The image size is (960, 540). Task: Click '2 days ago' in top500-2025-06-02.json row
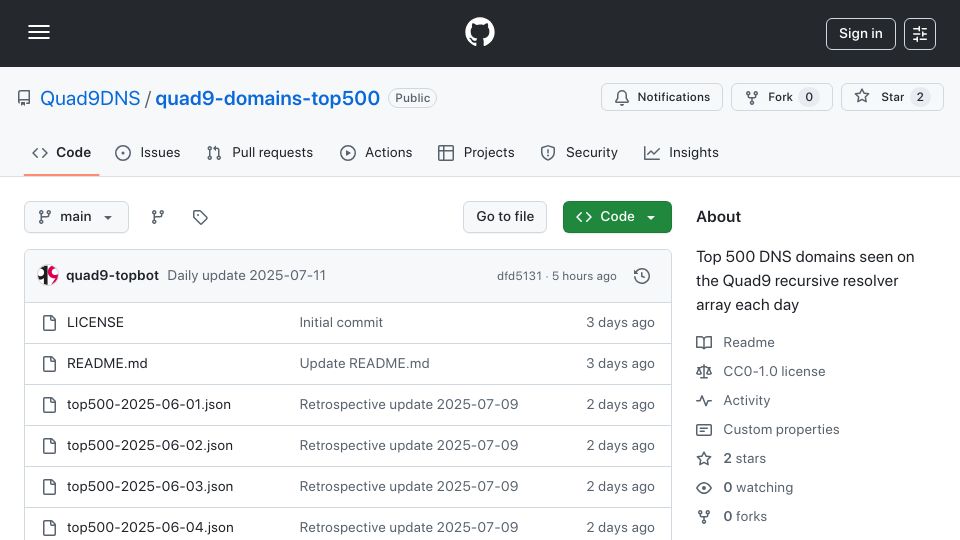(x=620, y=446)
